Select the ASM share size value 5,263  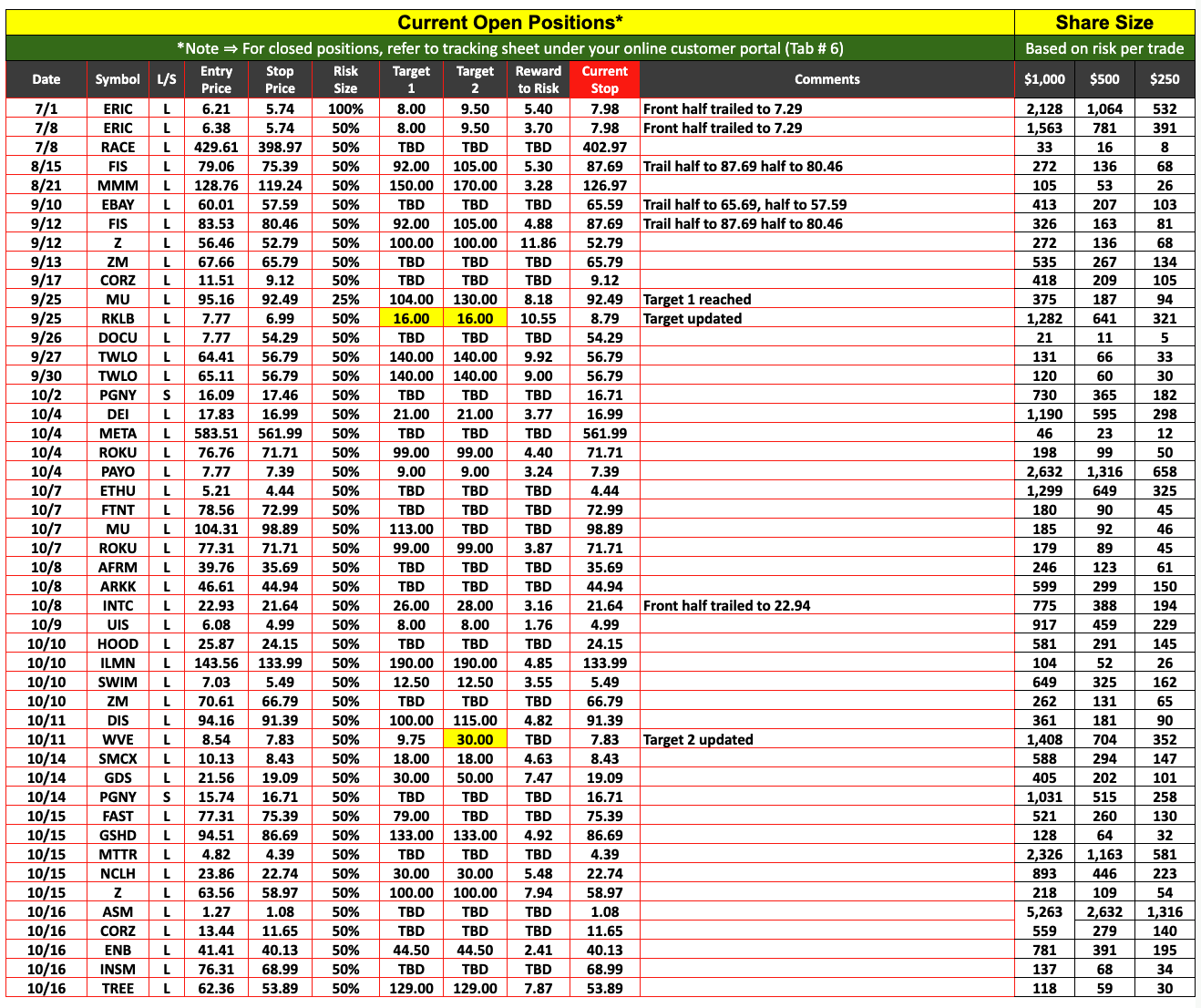click(x=1044, y=912)
